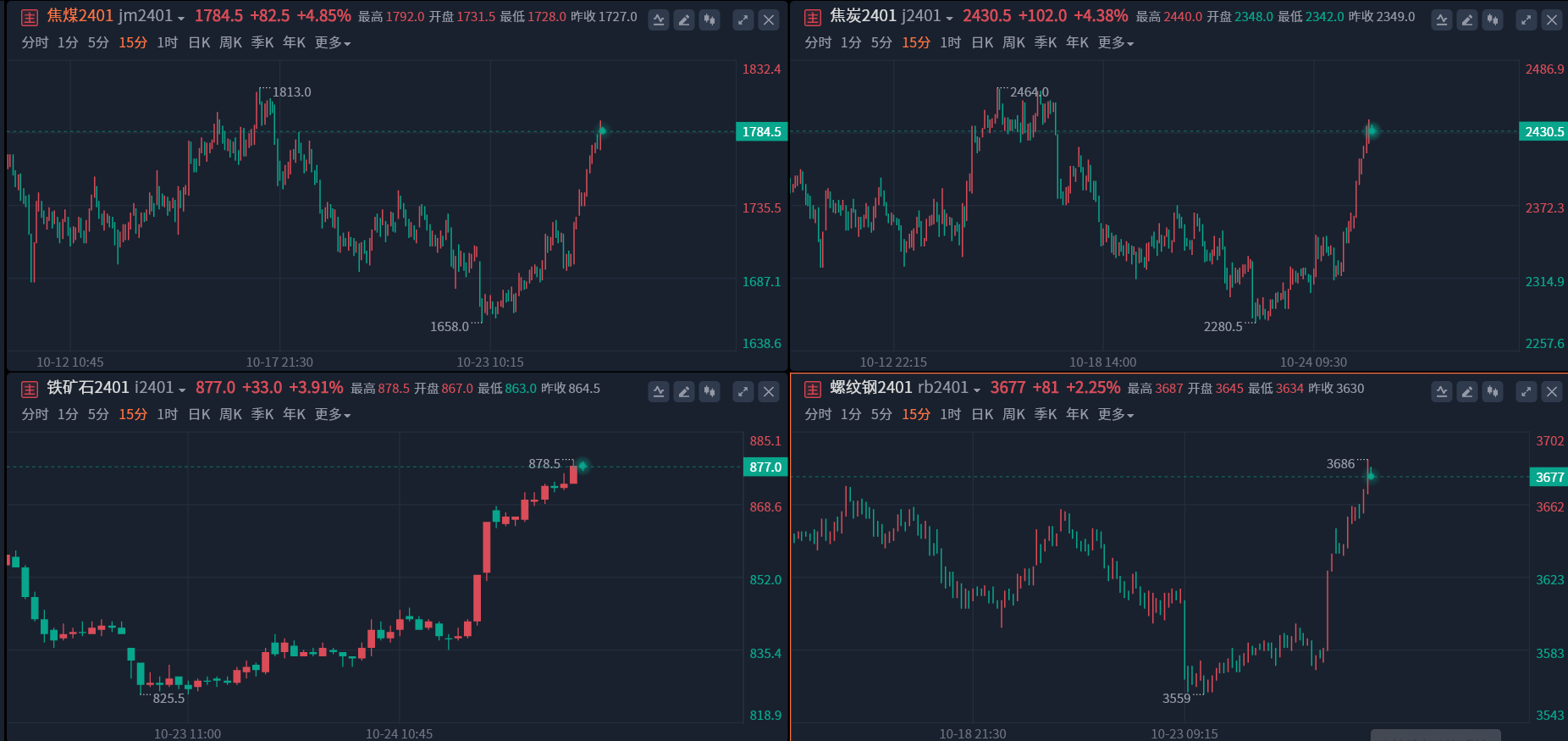
Task: Click current price tag 877.0 on 铁矿石 axis
Action: click(x=765, y=467)
